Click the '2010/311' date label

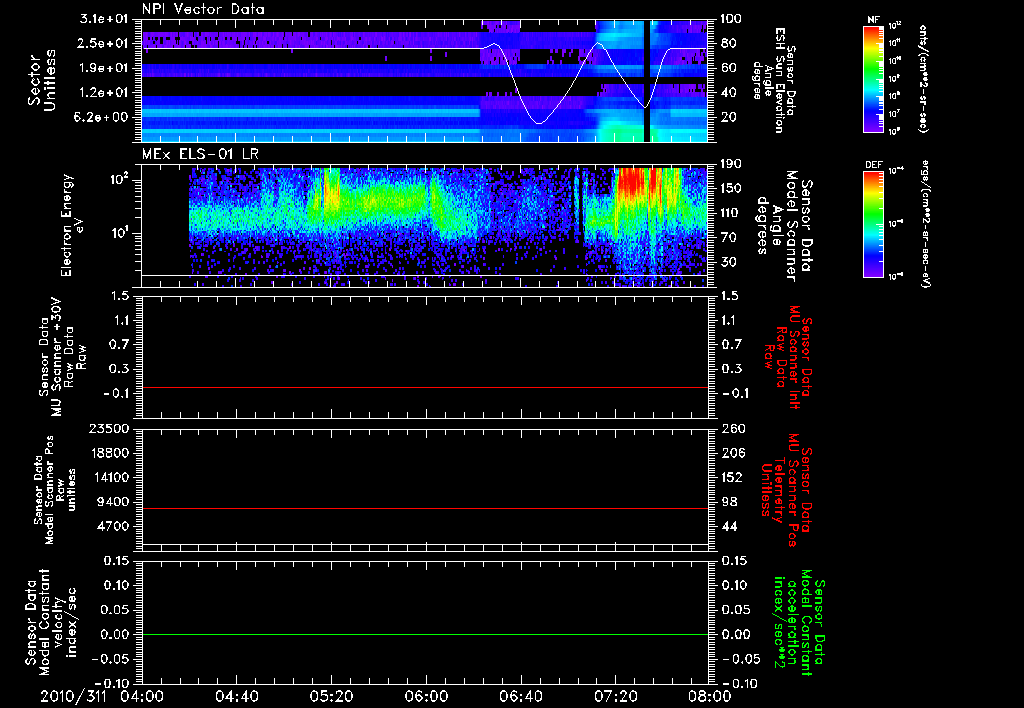click(x=72, y=696)
